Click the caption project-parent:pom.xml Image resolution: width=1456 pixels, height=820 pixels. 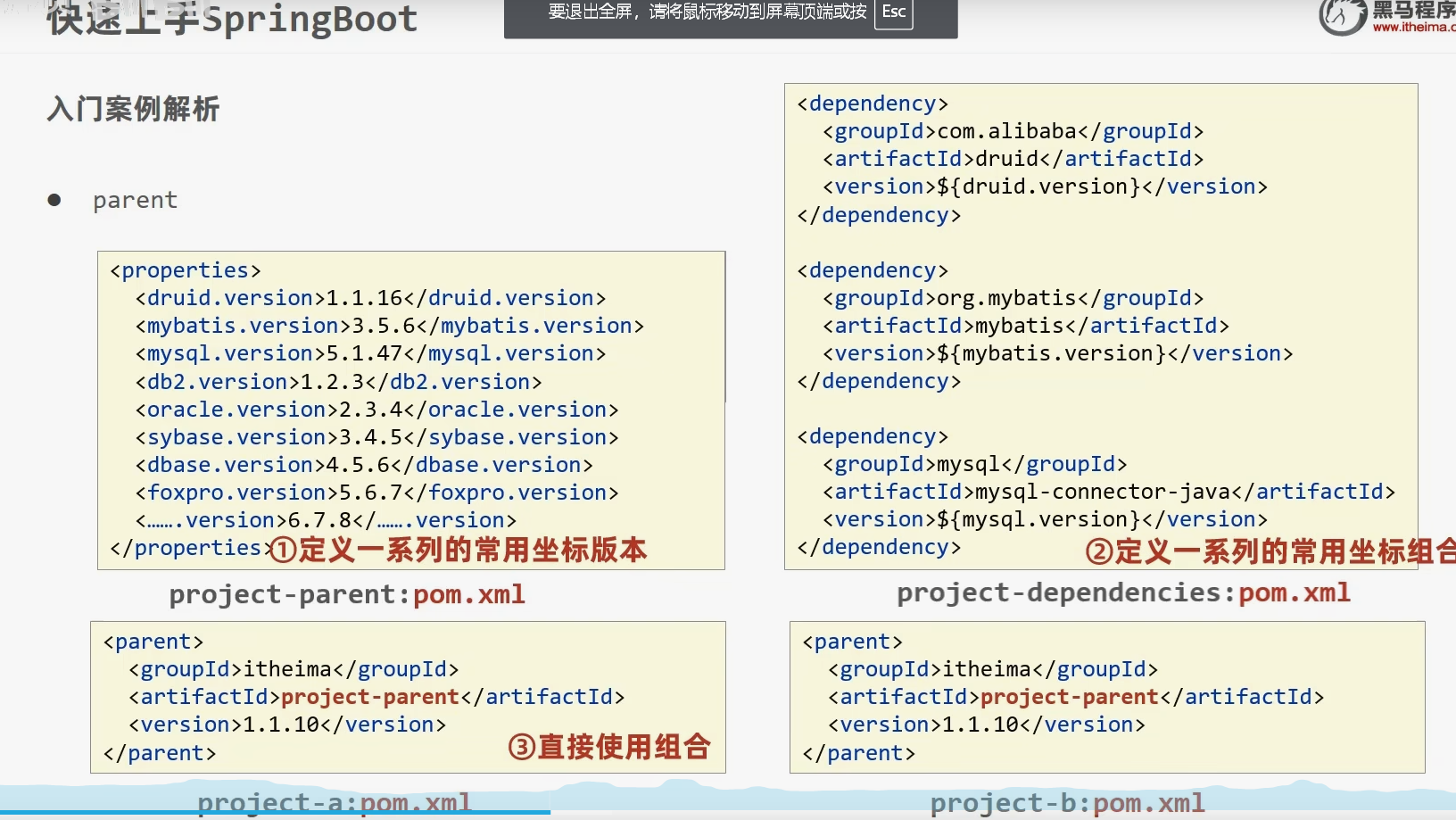click(347, 595)
